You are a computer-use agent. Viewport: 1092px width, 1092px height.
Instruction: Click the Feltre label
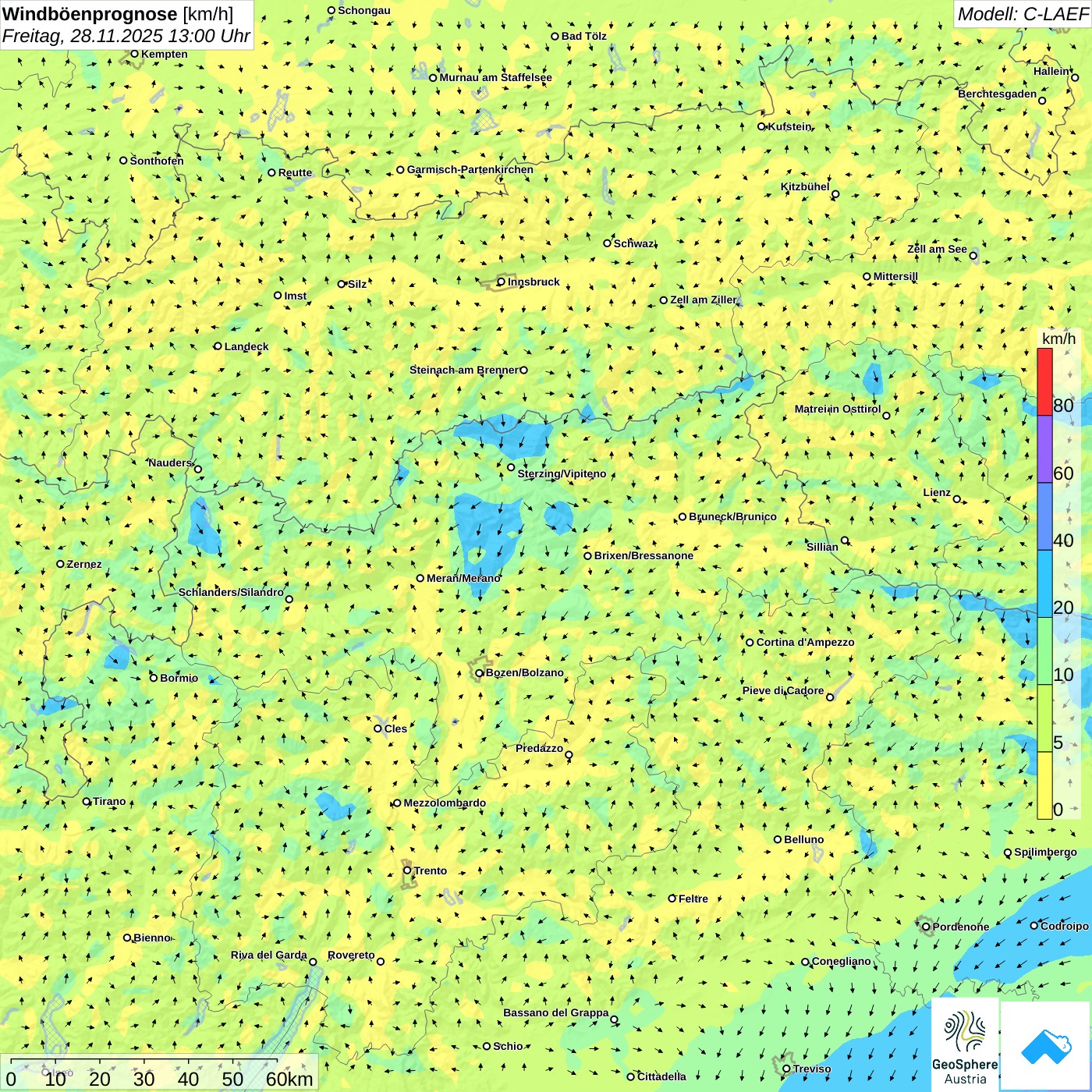pos(693,899)
